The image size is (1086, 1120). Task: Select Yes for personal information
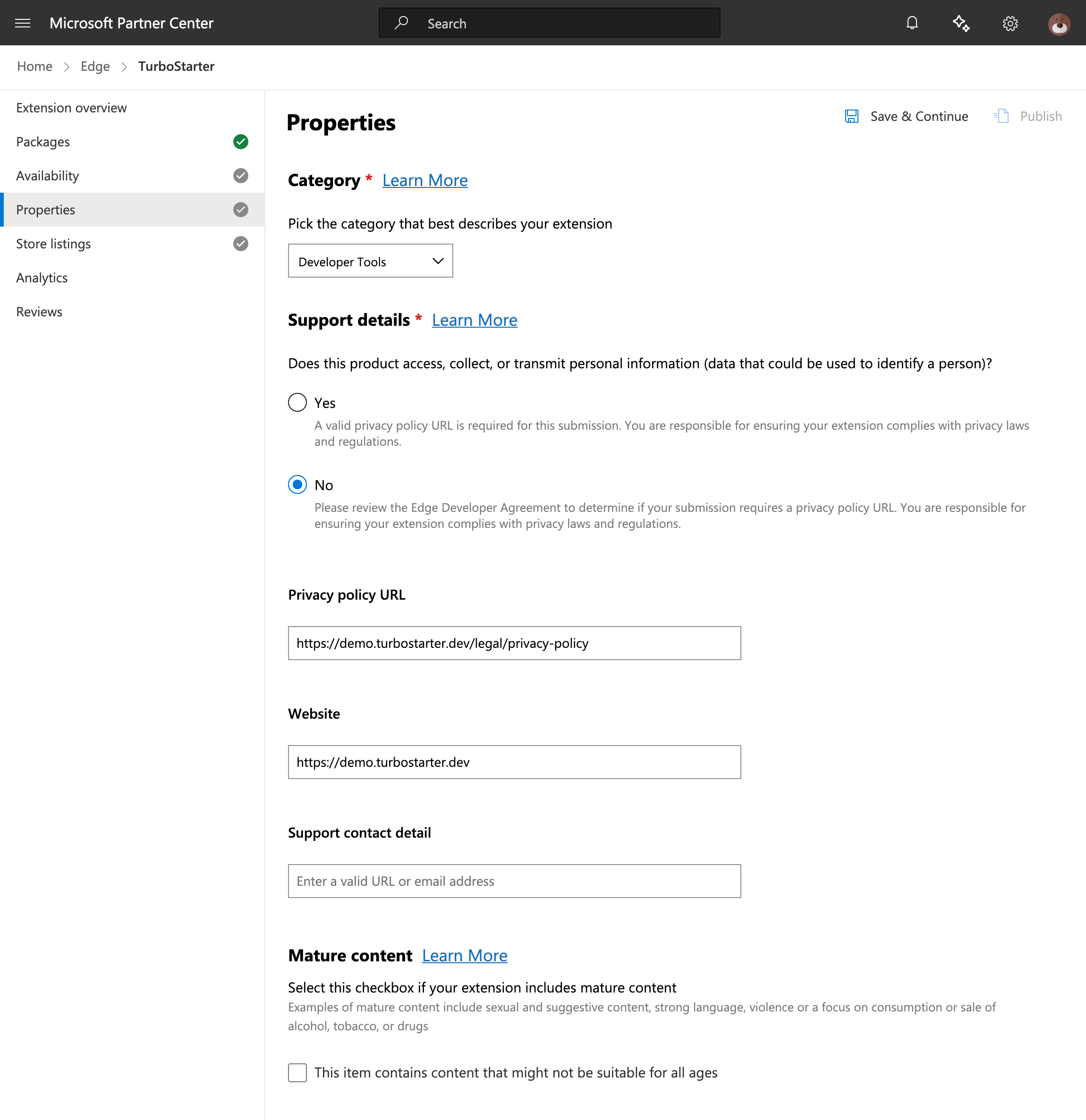pos(297,402)
